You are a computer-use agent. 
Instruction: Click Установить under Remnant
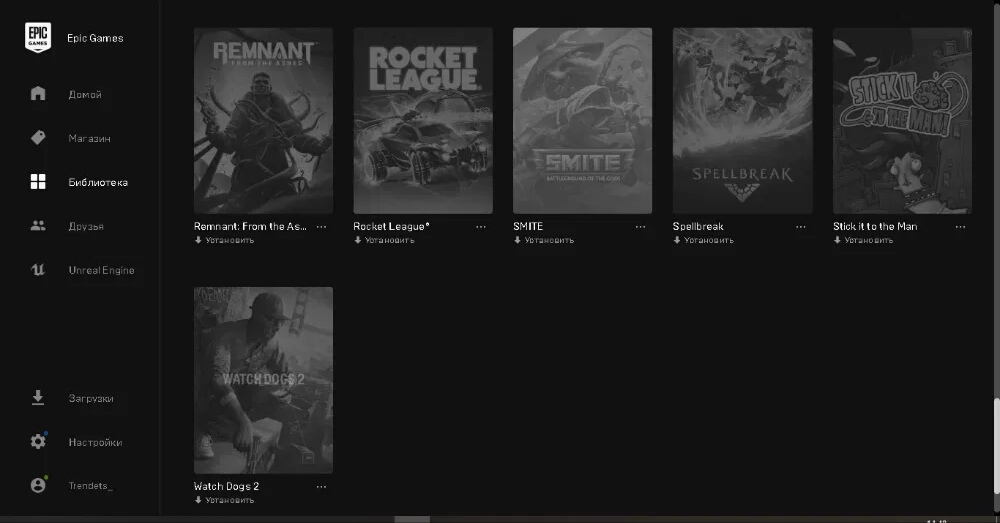[230, 240]
